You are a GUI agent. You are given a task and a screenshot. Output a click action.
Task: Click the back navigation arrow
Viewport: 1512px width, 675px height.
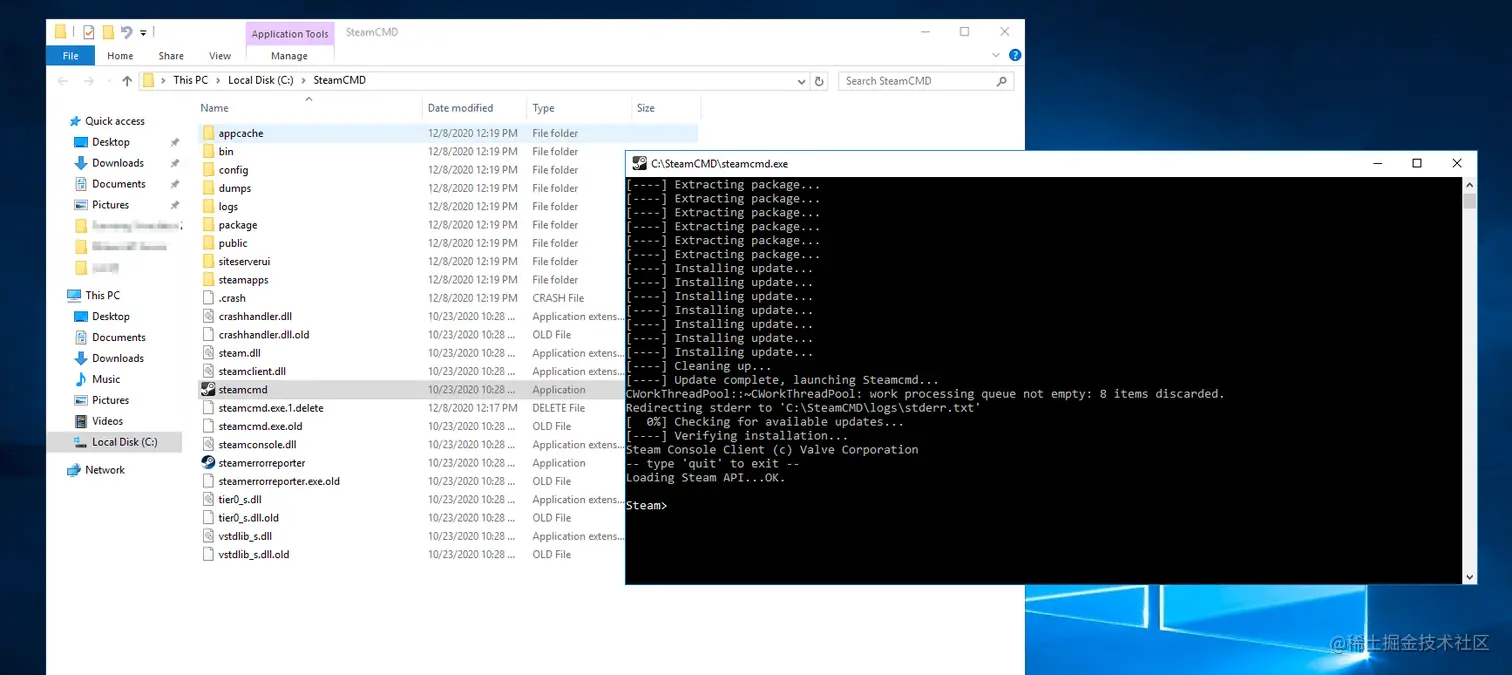tap(62, 80)
